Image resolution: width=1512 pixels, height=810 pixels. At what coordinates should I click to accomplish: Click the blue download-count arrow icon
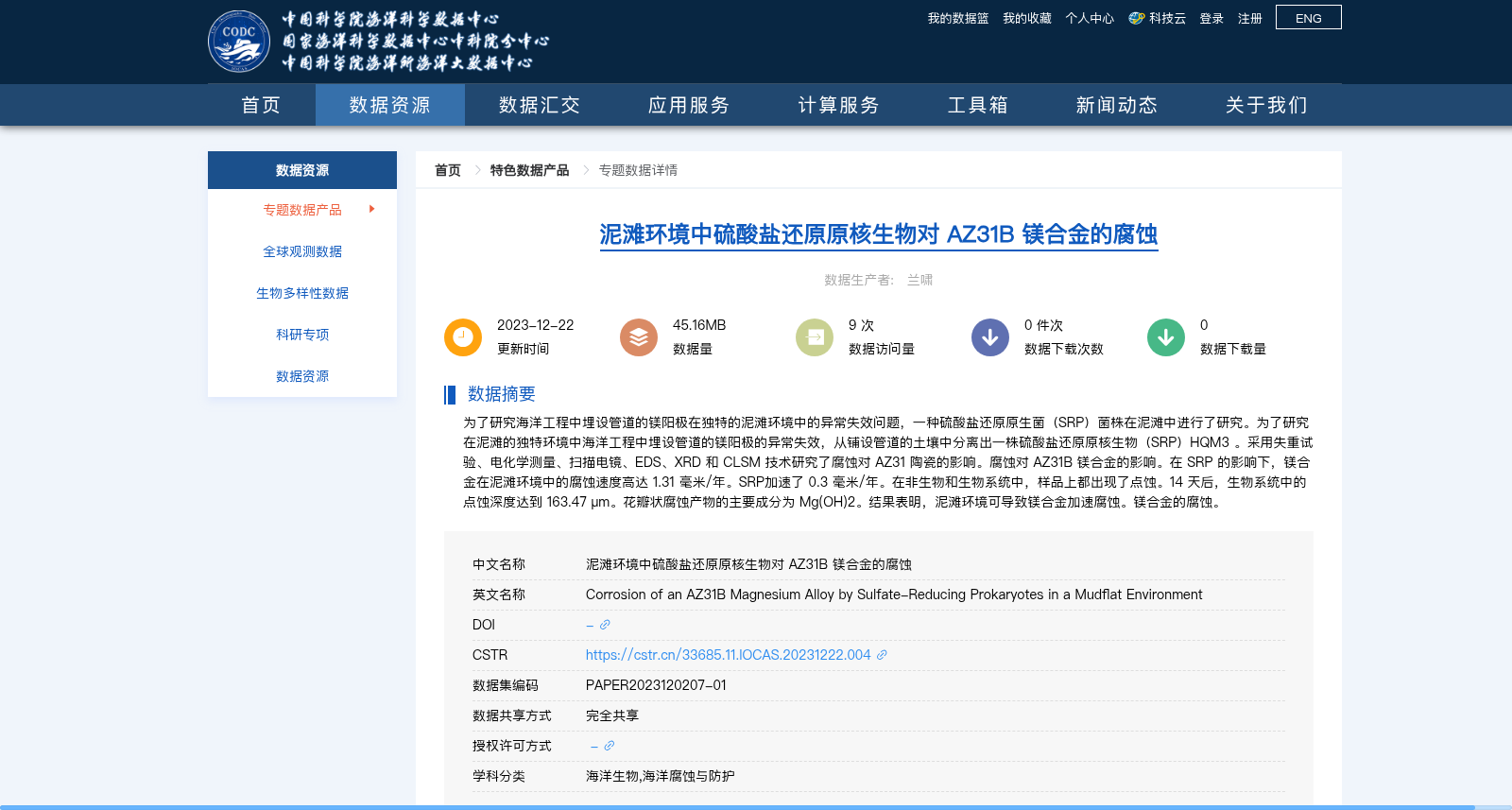point(990,337)
